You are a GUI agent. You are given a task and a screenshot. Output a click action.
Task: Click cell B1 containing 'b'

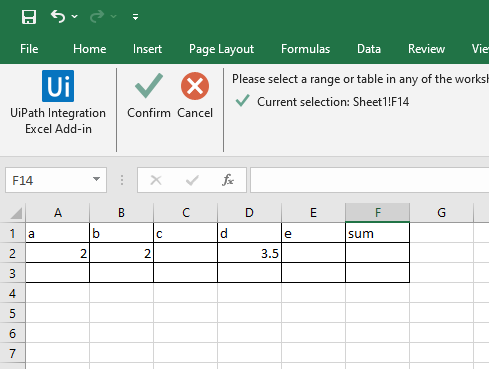(x=121, y=233)
